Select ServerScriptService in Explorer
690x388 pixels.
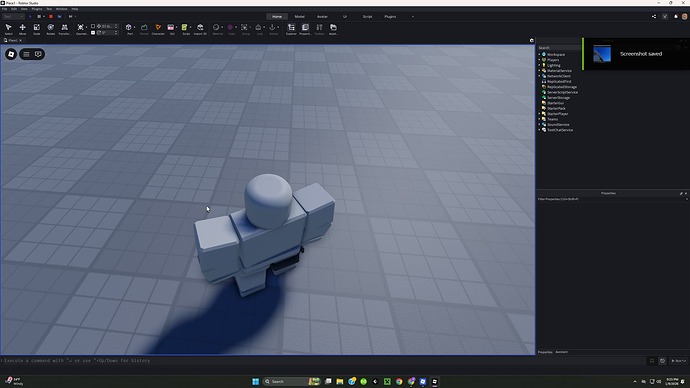[x=562, y=92]
